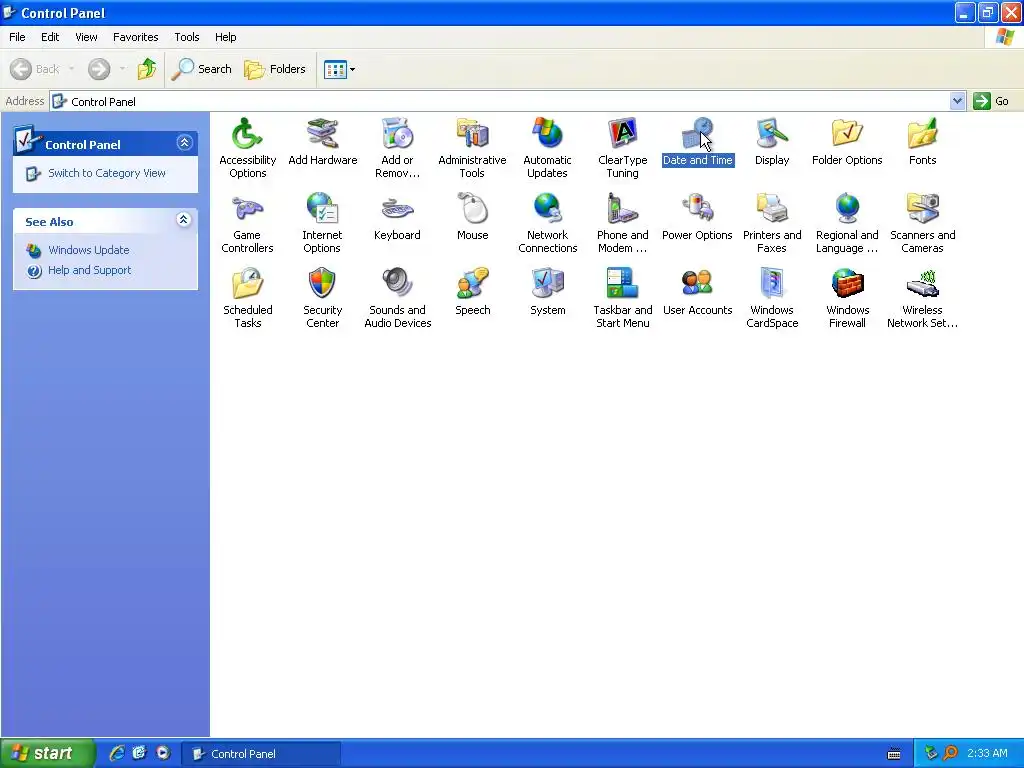Select the Mouse icon

(472, 209)
